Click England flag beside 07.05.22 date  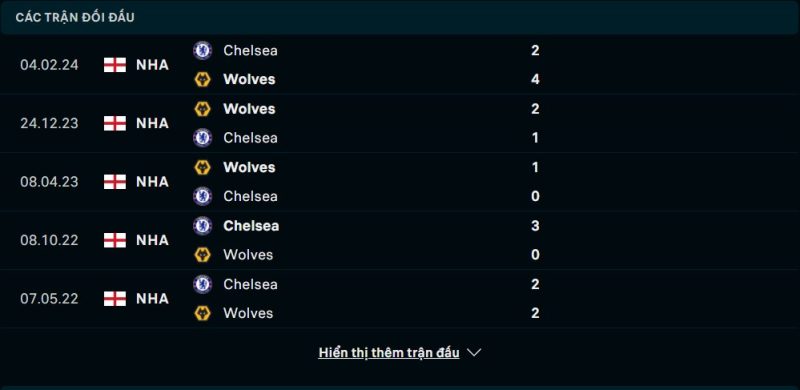click(115, 299)
